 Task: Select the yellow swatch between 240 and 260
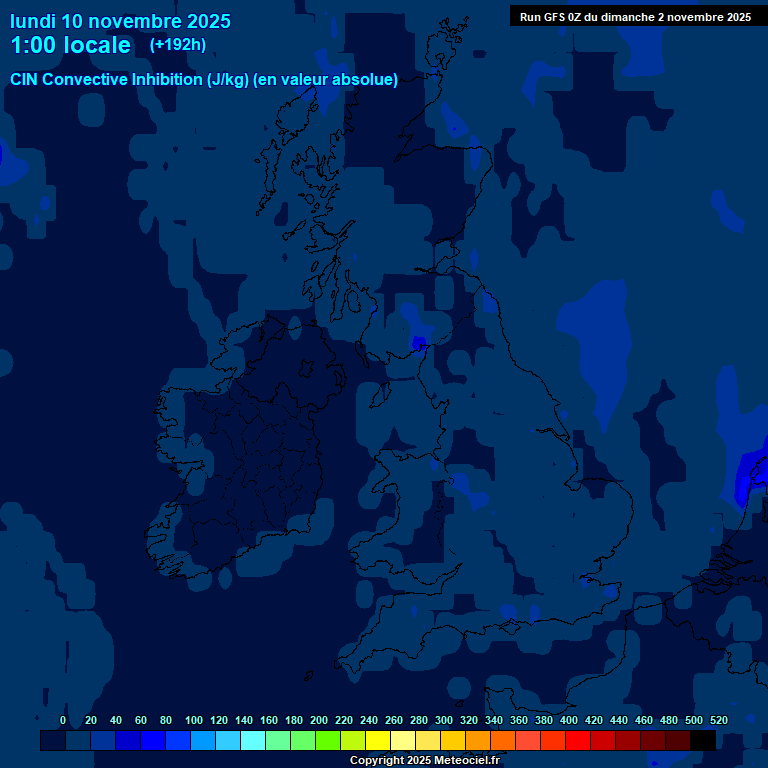[378, 740]
